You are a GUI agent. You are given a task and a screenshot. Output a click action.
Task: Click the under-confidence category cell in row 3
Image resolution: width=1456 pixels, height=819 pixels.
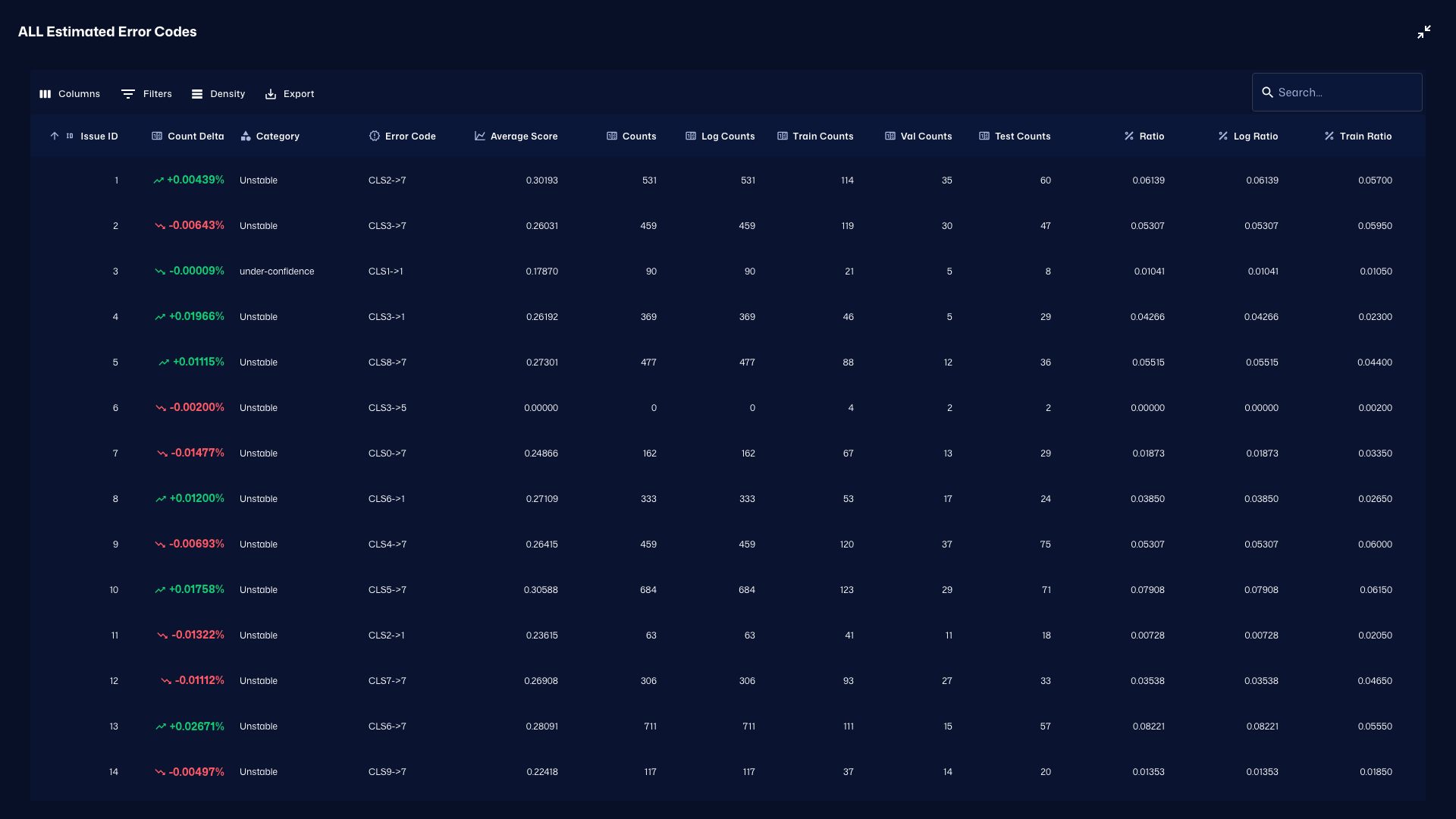pyautogui.click(x=276, y=271)
